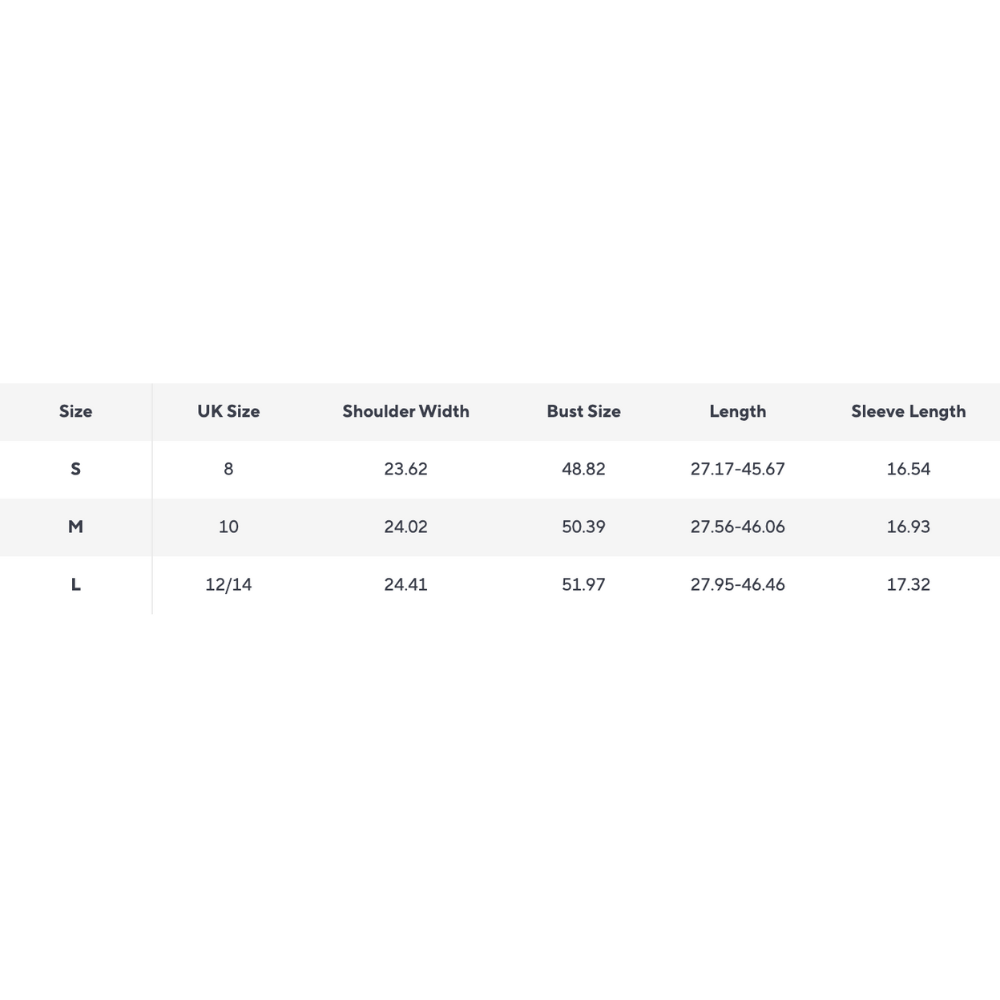
Task: Select the 23.62 shoulder width value
Action: (x=405, y=469)
